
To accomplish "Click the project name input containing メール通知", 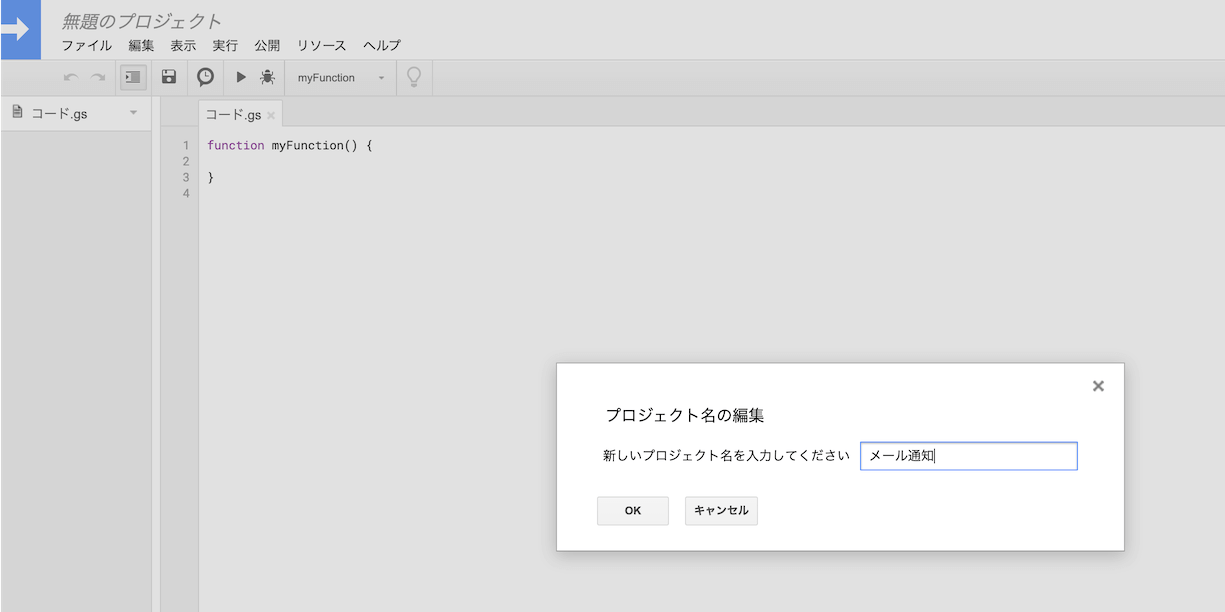I will (968, 455).
